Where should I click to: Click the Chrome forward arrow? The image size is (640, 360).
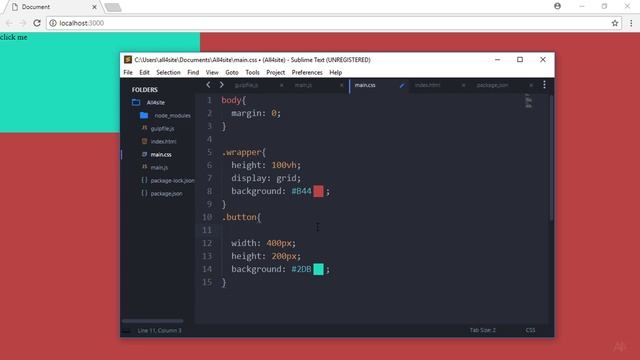point(22,23)
